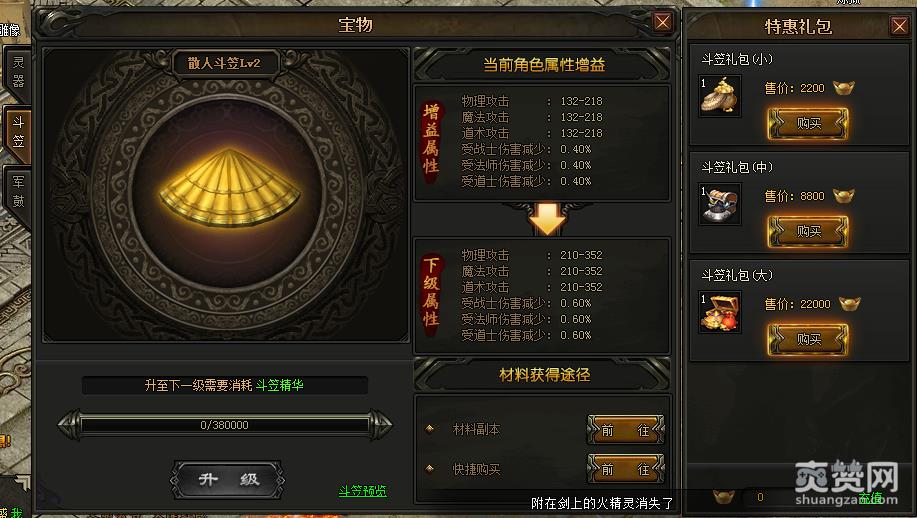Select the medium hat gift pack chest icon
Viewport: 917px width, 518px height.
720,204
